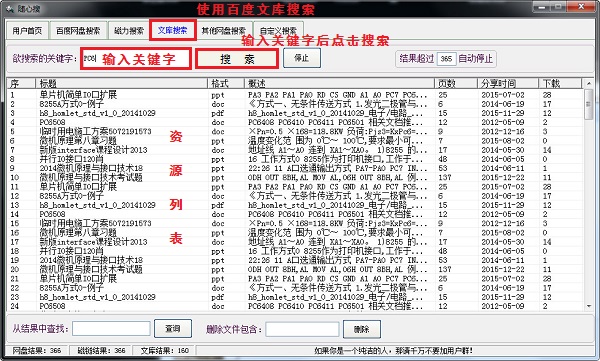Viewport: 600px width, 361px height.
Task: Select row 4 titled PC6508
Action: click(295, 122)
